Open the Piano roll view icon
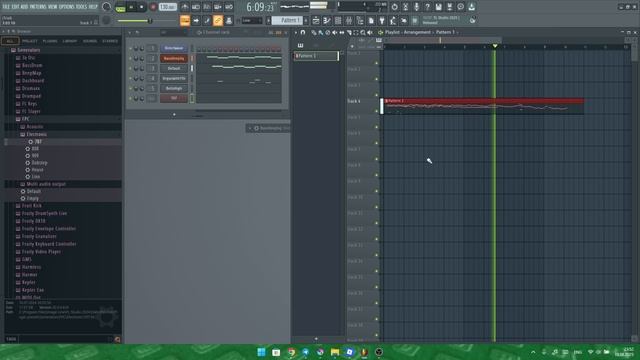640x360 pixels. tap(327, 20)
